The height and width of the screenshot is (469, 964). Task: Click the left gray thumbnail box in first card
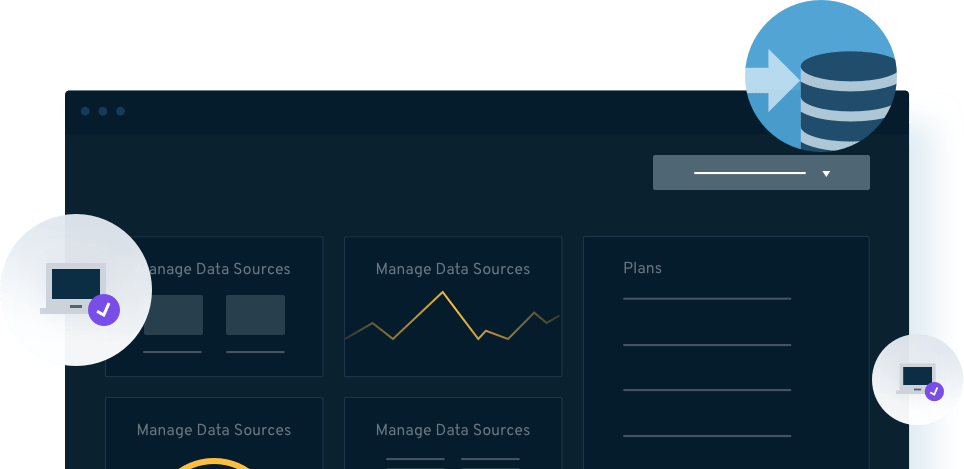tap(173, 315)
